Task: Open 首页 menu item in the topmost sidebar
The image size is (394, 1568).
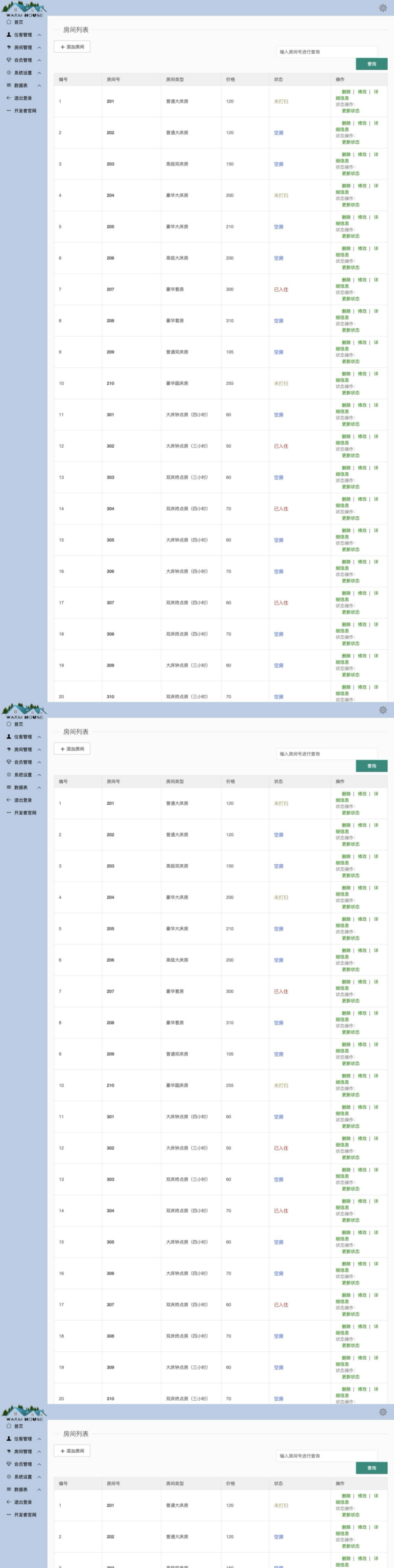Action: [x=18, y=21]
